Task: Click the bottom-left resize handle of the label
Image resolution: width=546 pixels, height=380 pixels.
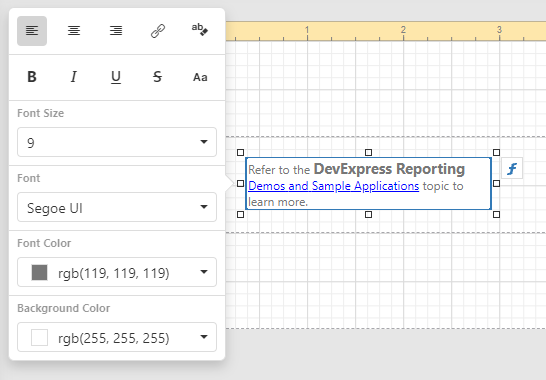Action: coord(240,215)
